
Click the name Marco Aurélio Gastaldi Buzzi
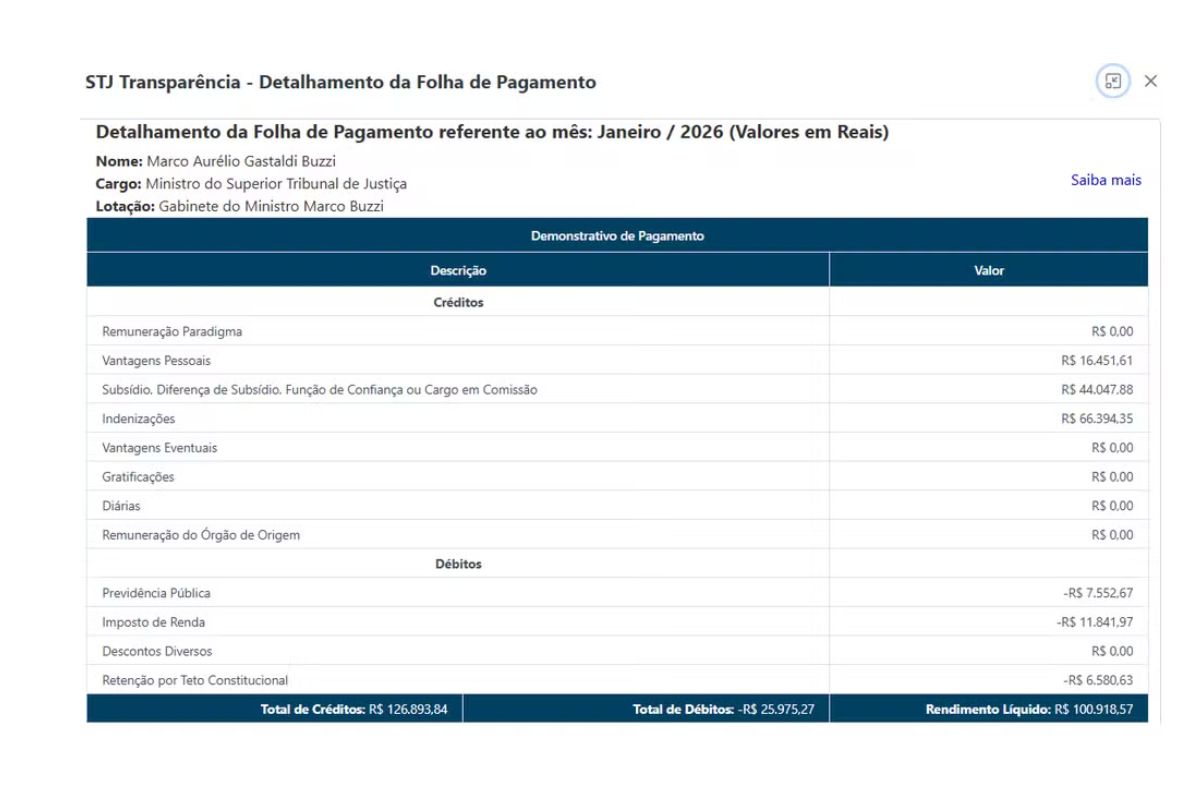(241, 161)
